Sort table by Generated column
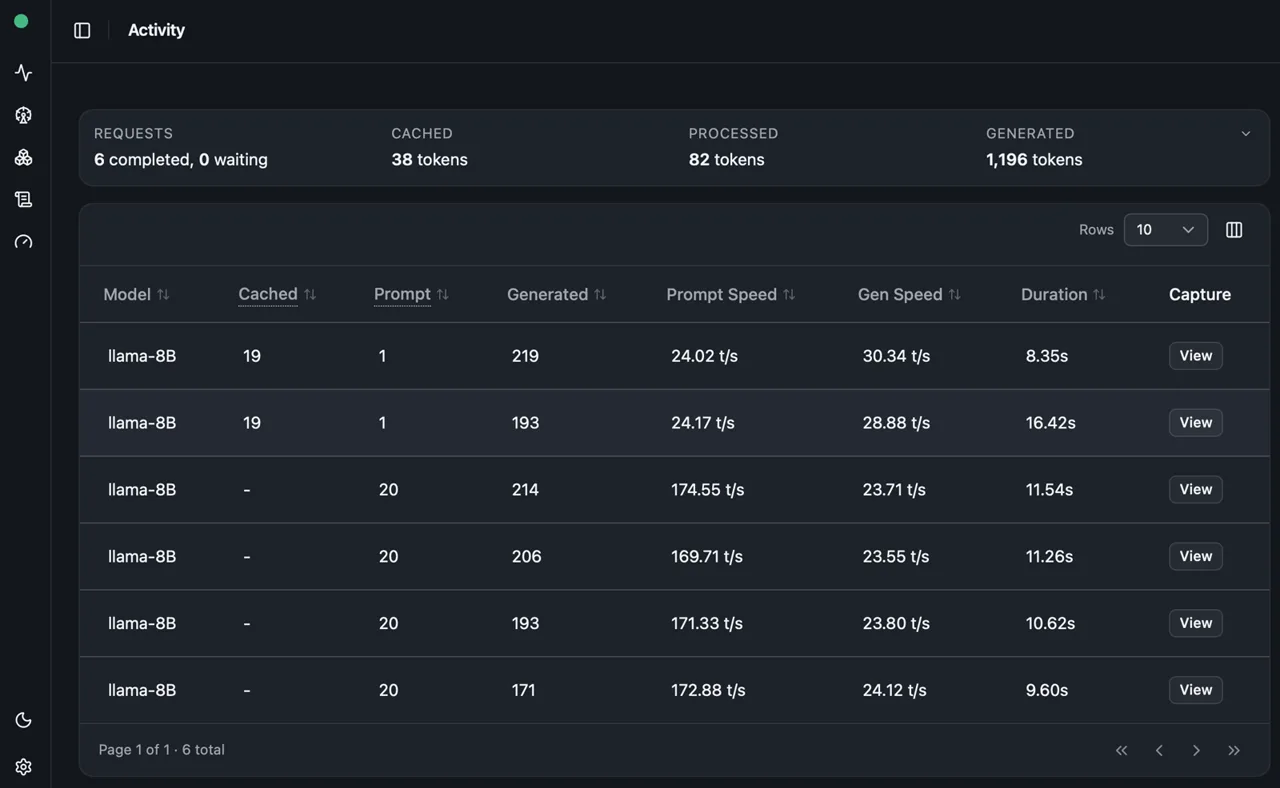 (557, 294)
